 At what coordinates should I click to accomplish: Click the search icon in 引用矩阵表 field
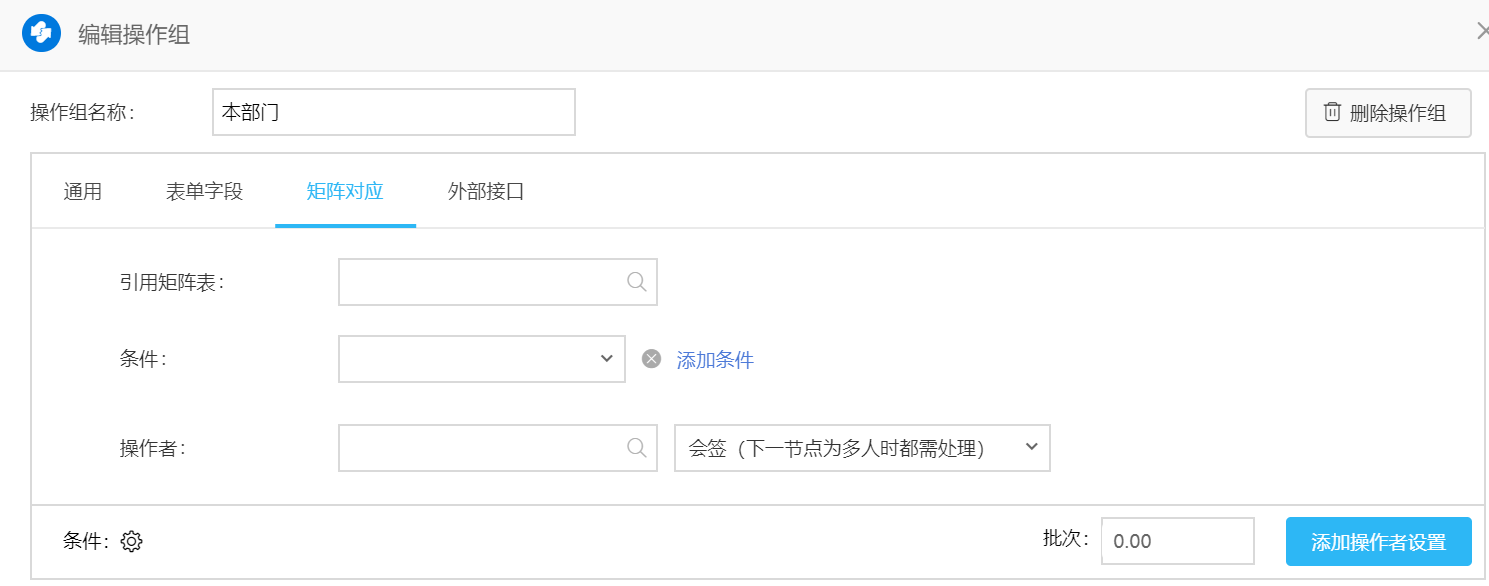[x=636, y=282]
